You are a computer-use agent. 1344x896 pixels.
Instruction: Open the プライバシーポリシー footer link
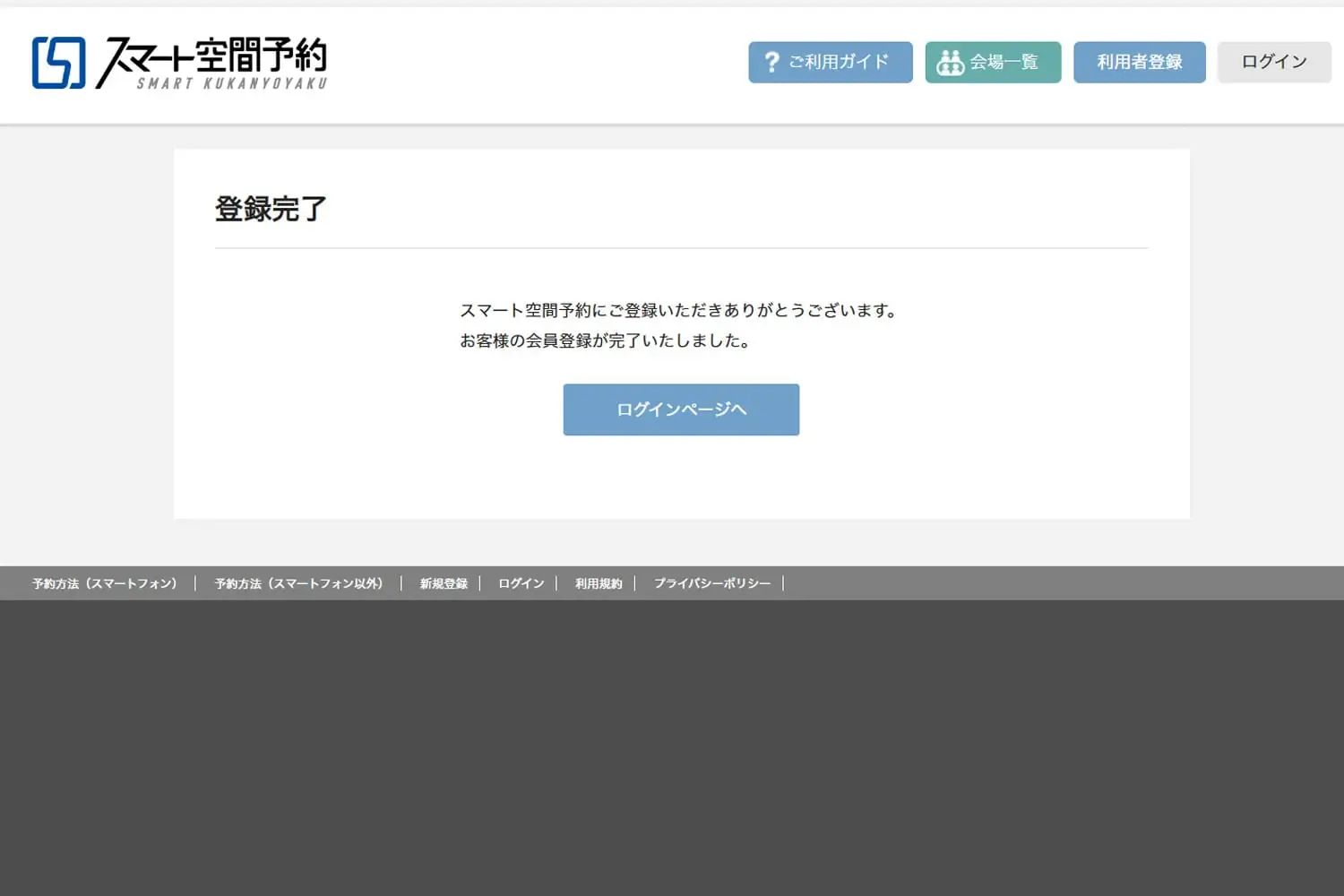pyautogui.click(x=712, y=583)
